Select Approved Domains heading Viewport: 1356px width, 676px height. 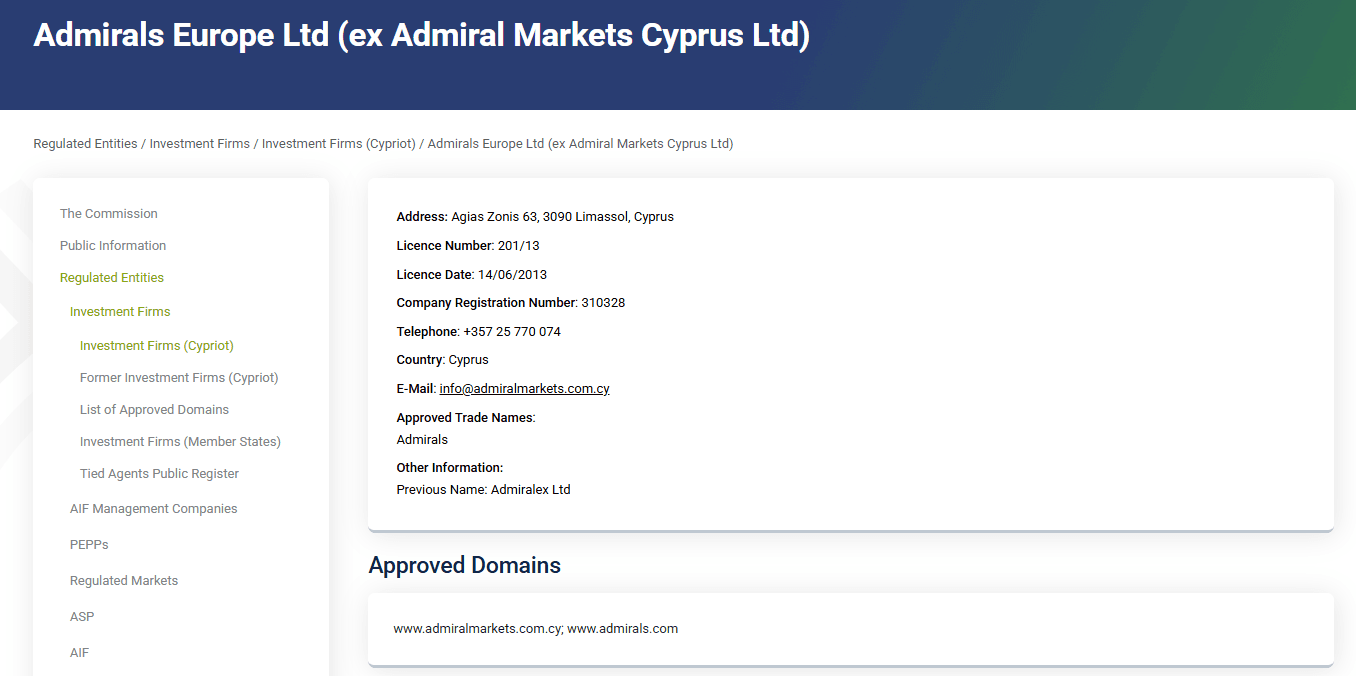pos(464,565)
